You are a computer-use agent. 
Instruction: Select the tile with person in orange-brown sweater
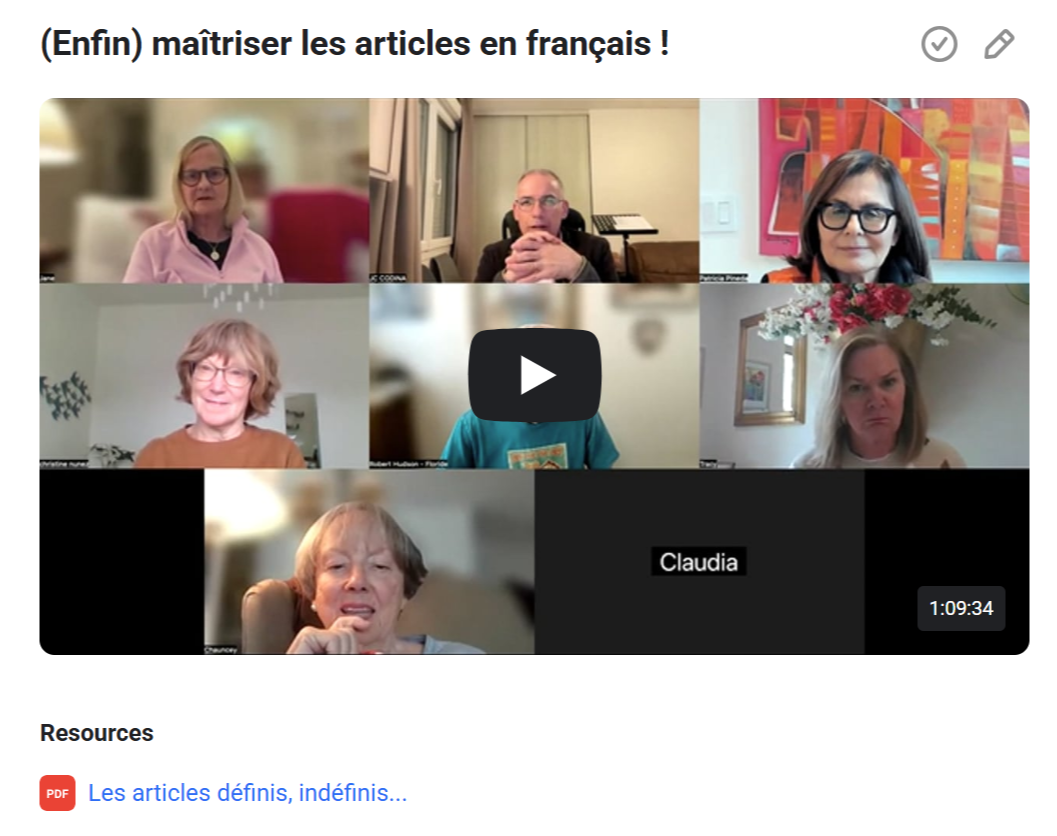pos(204,376)
